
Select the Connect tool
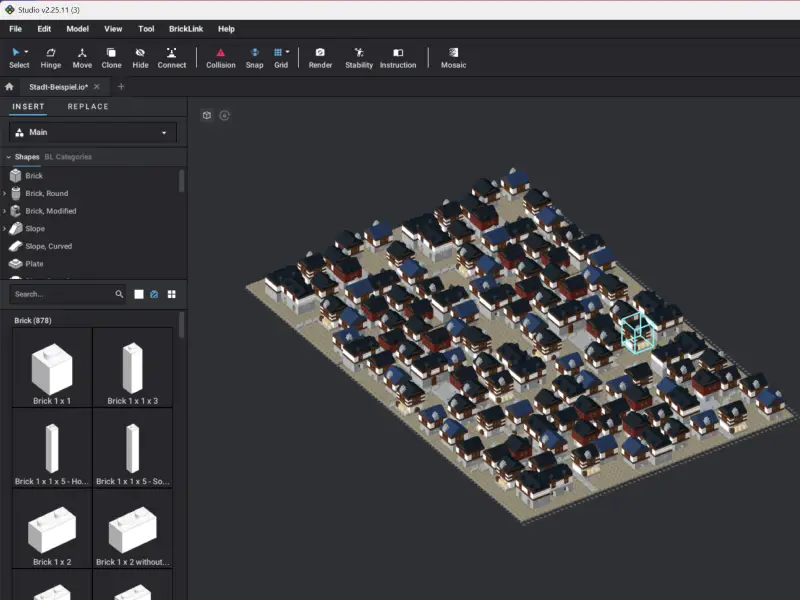(171, 57)
